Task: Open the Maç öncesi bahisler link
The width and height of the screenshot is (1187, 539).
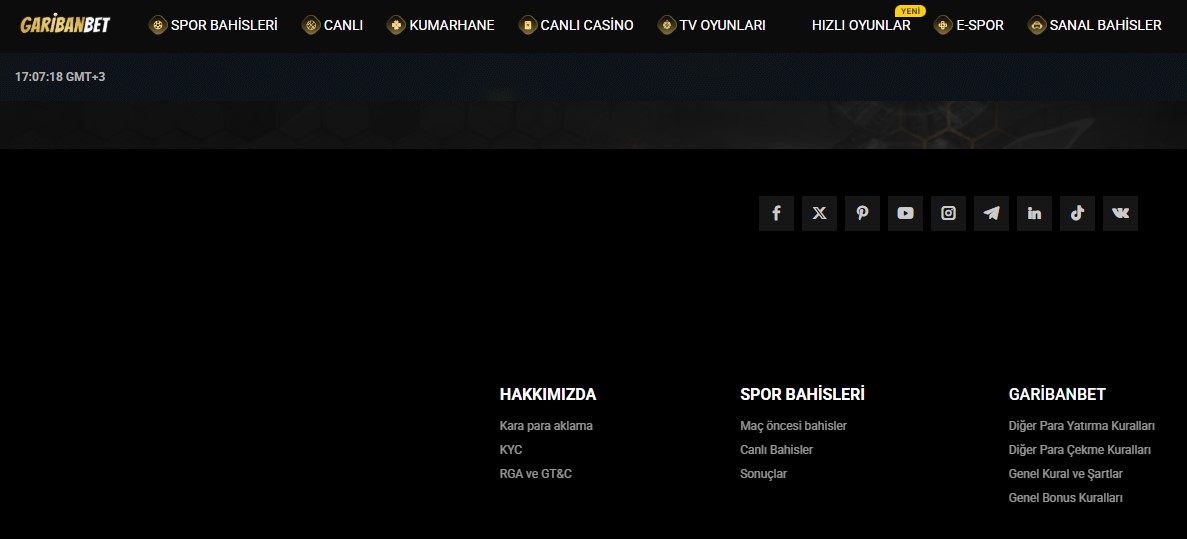Action: (x=793, y=426)
